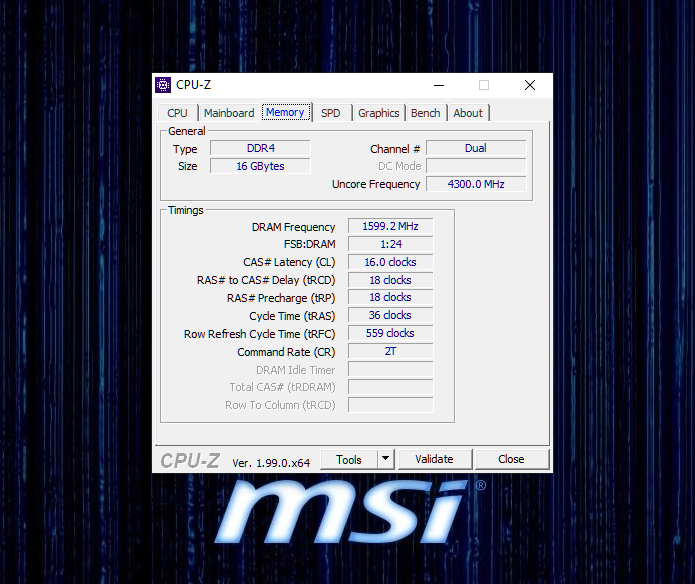Click the CPU-Z window title text
The image size is (695, 584).
pyautogui.click(x=194, y=85)
